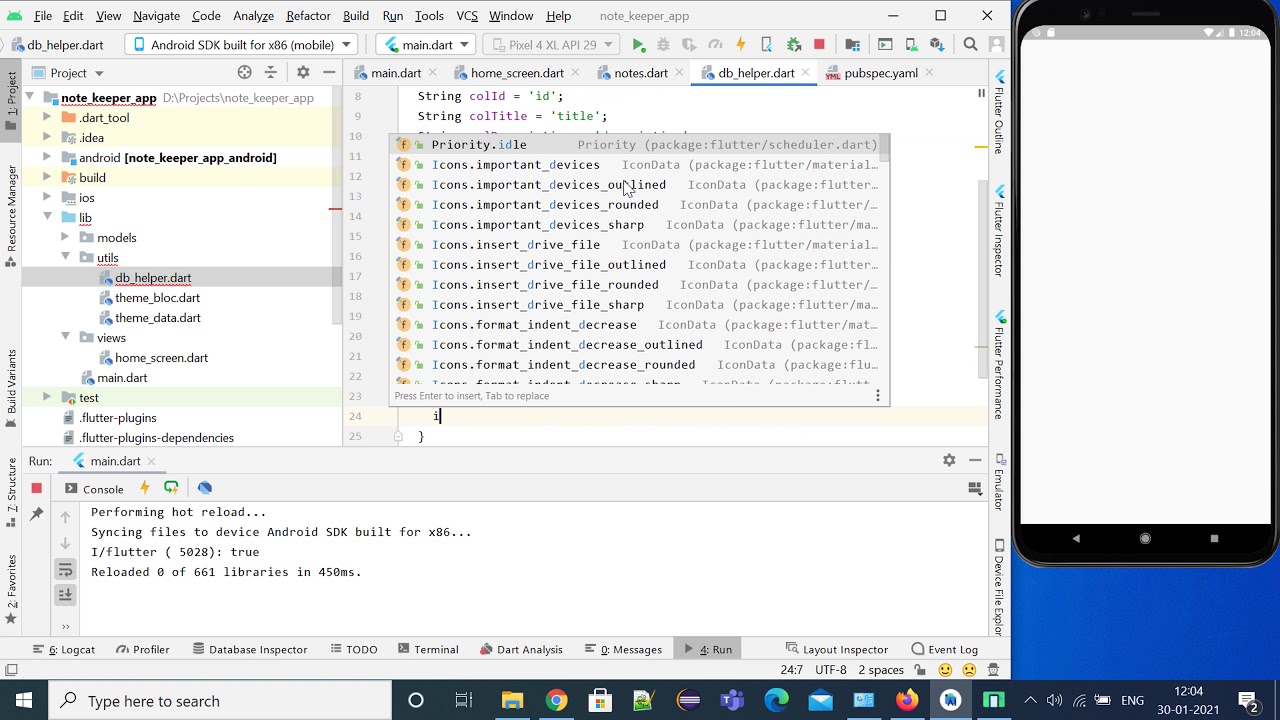
Task: Open theme_bloc.dart in project tree
Action: (157, 297)
